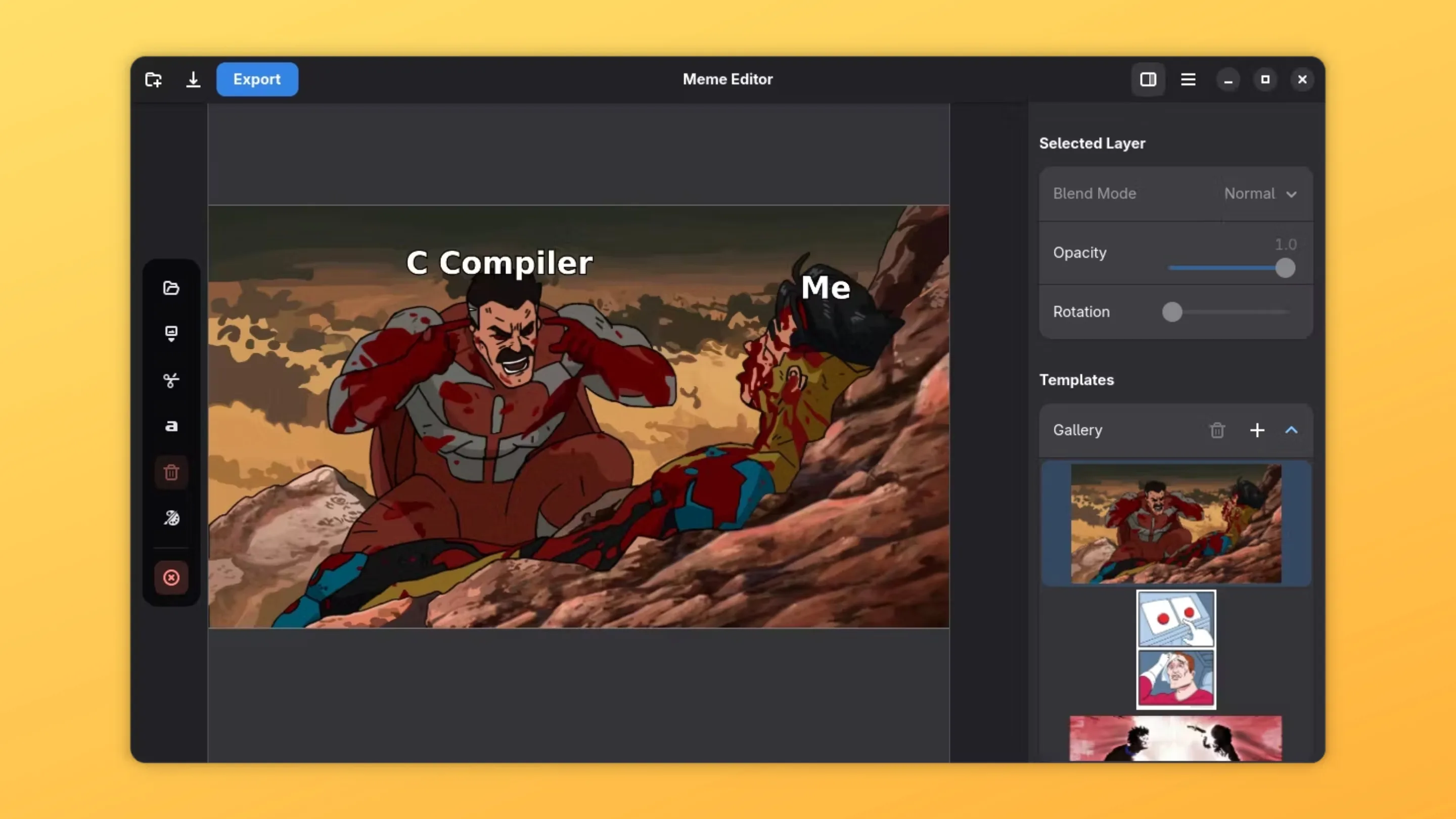Toggle the side panel with the split-view icon

tap(1149, 79)
